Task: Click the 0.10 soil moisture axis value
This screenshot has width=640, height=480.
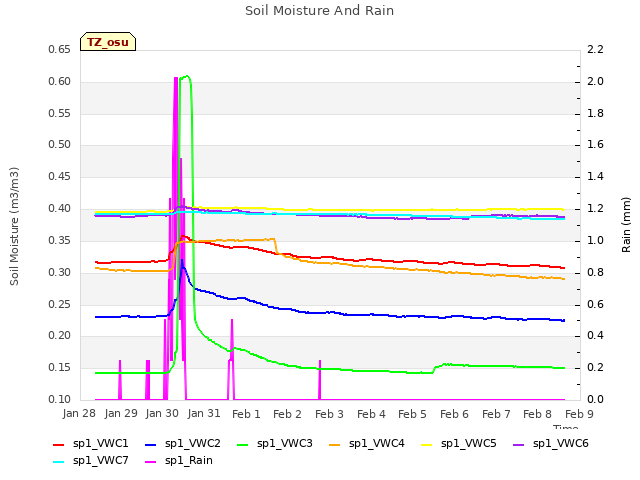Action: click(x=60, y=399)
